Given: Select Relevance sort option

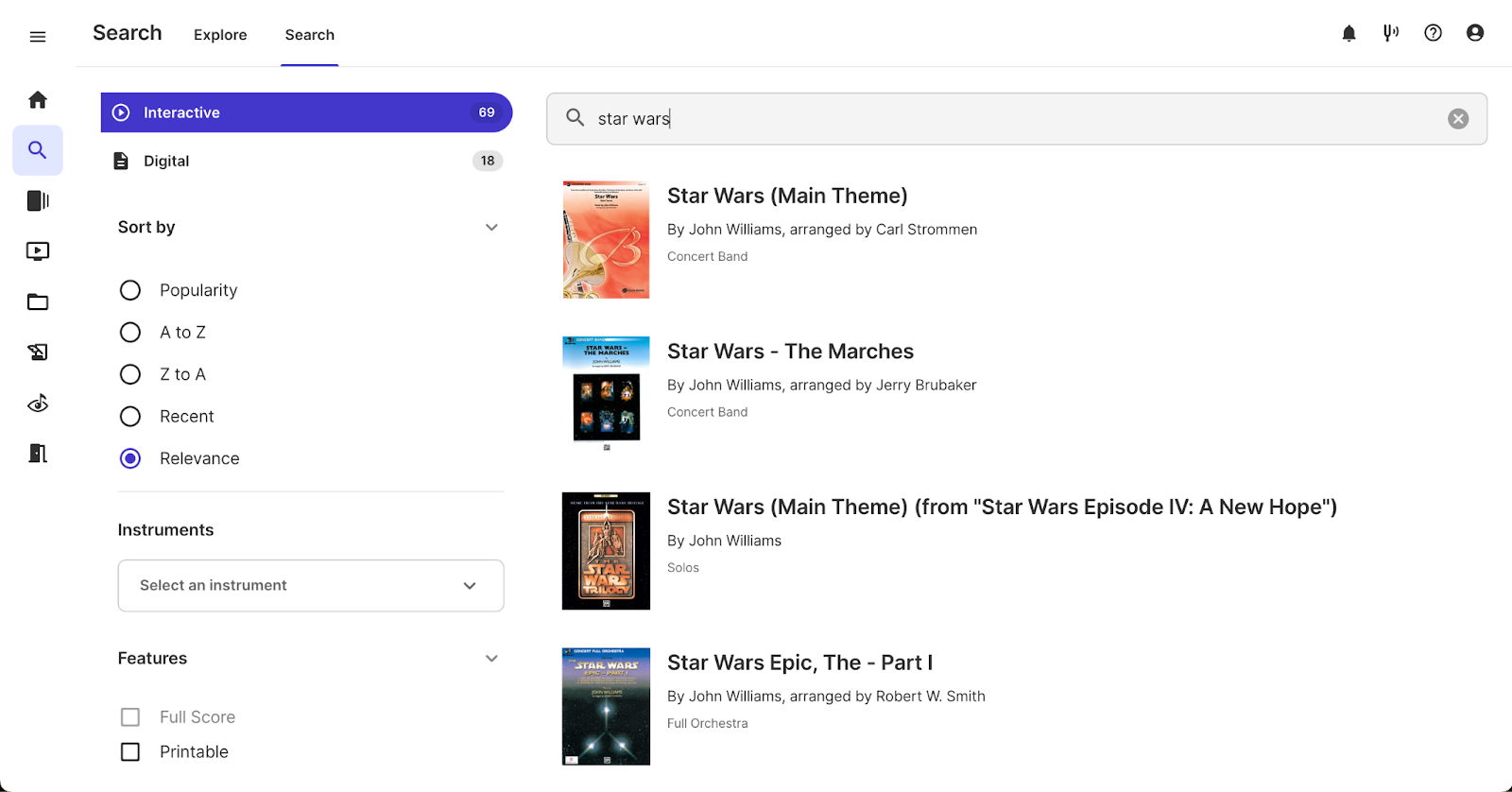Looking at the screenshot, I should pos(130,458).
